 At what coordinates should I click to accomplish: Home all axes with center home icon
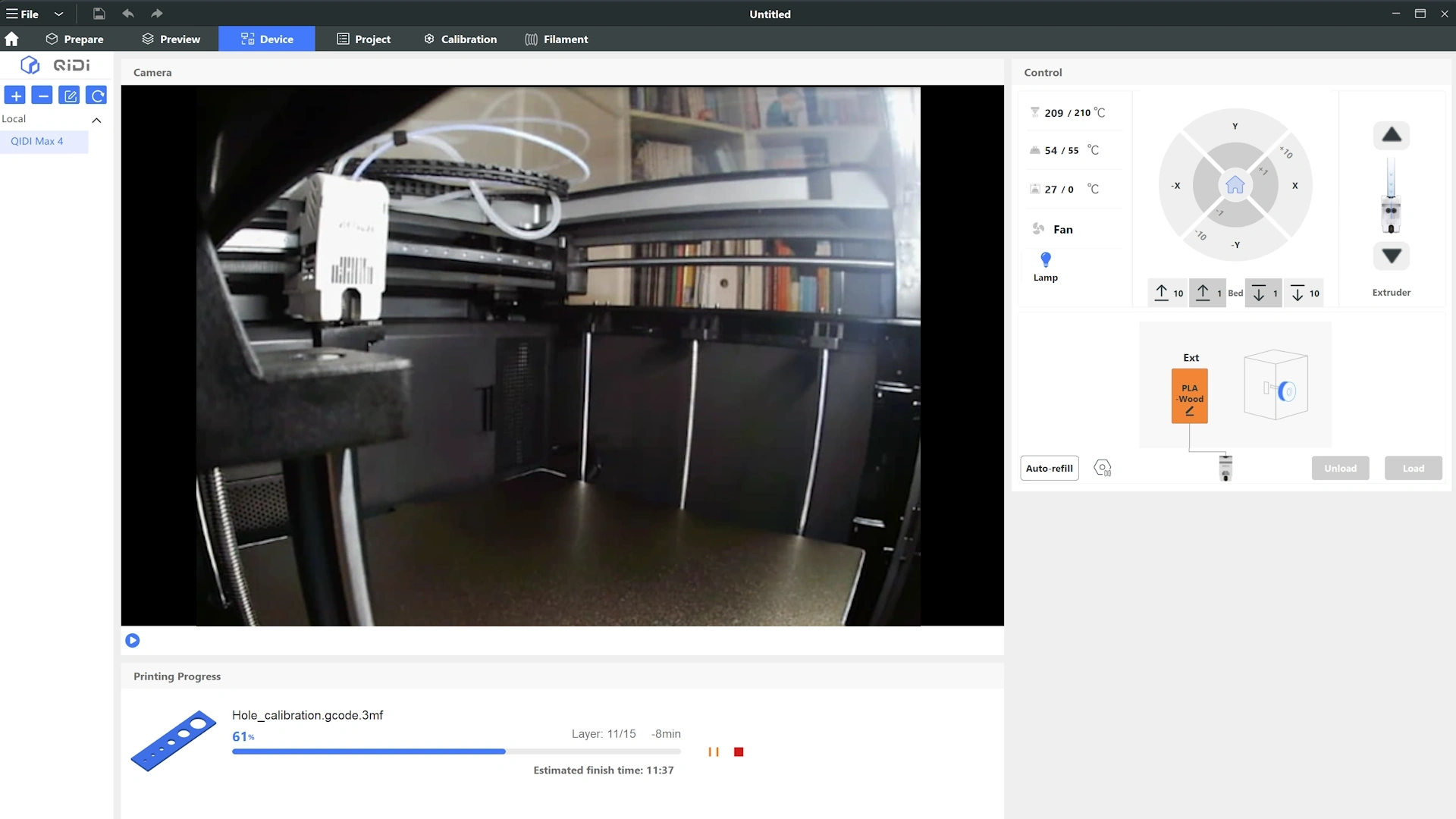click(x=1235, y=185)
